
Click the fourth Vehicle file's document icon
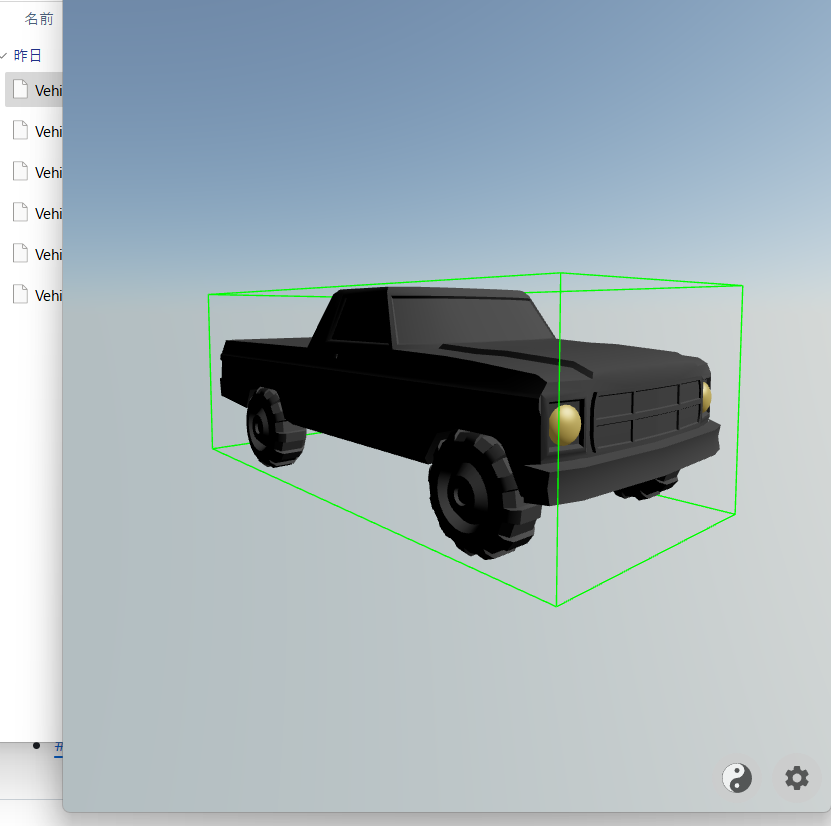[21, 212]
